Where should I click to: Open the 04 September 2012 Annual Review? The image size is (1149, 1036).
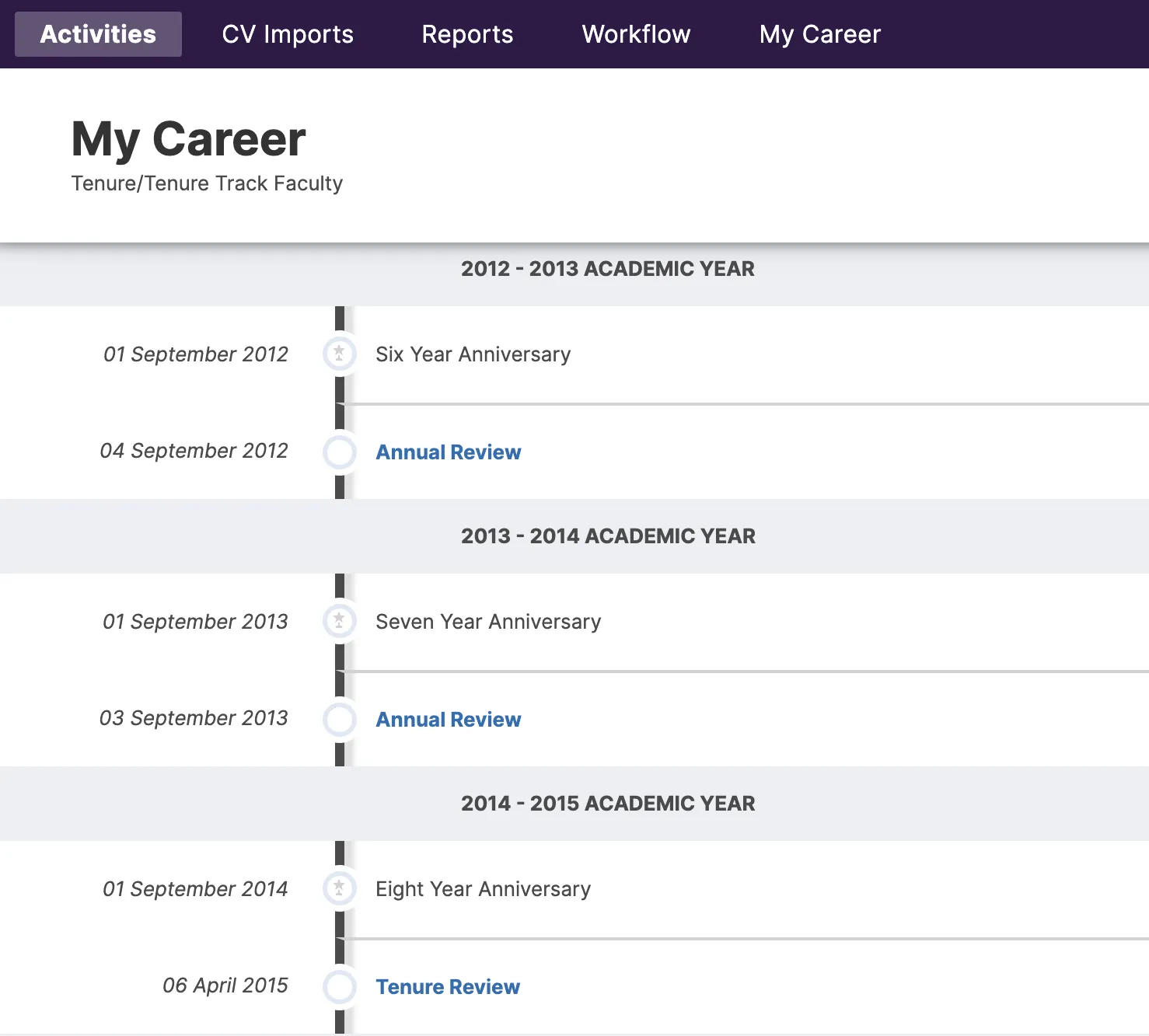(x=448, y=452)
